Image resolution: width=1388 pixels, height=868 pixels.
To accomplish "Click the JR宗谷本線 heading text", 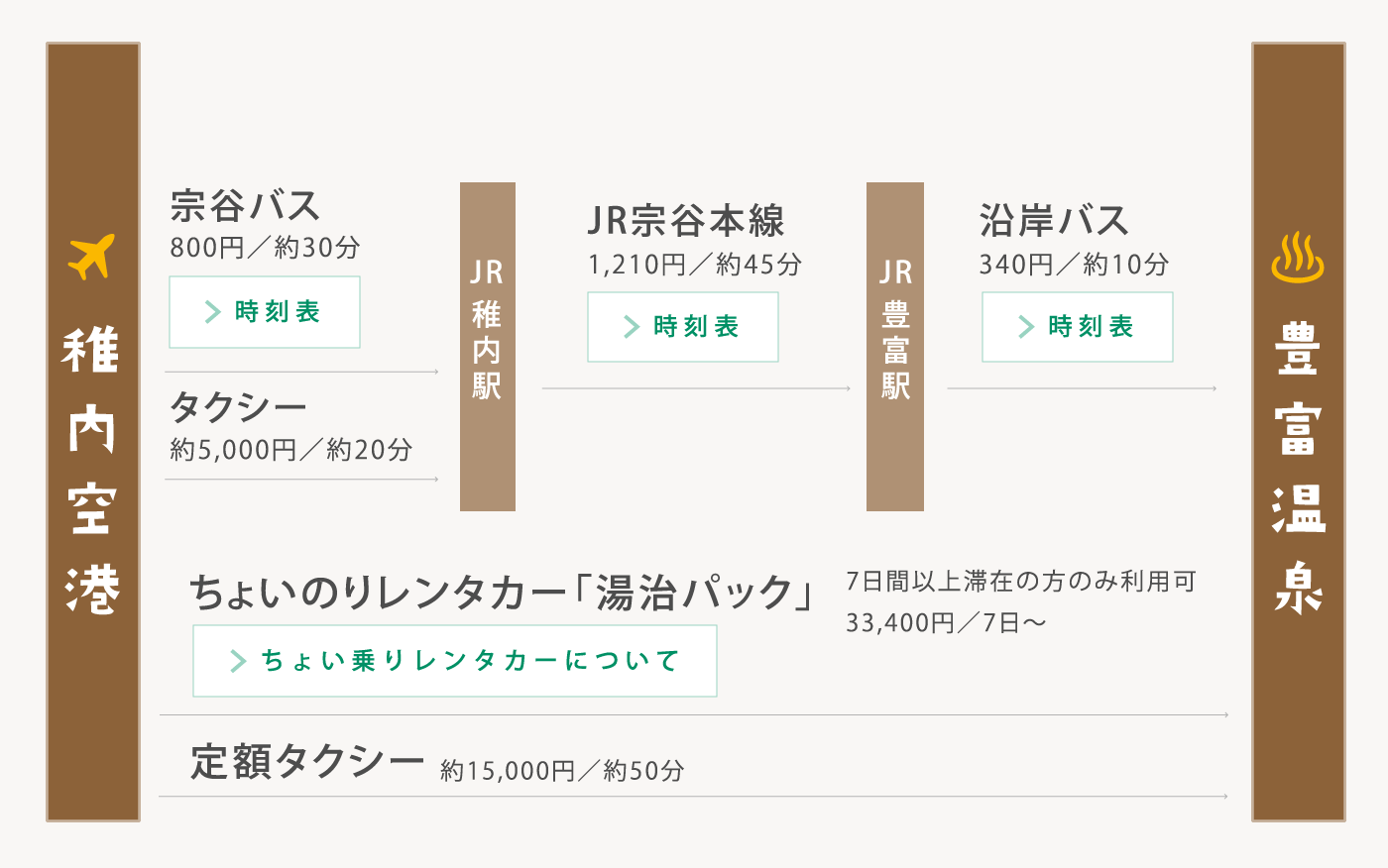I will (x=686, y=221).
